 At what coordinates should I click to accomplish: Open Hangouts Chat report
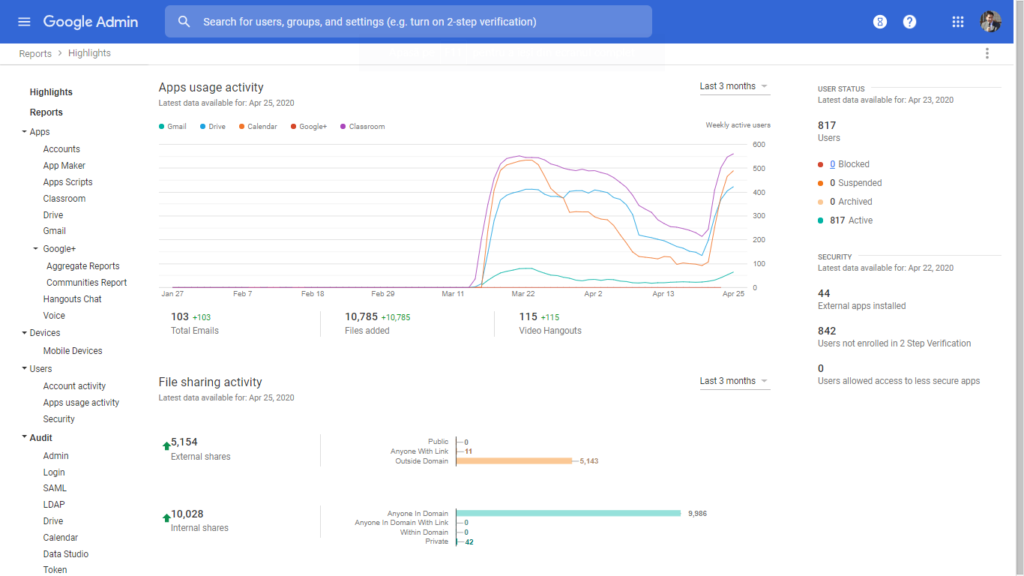[x=72, y=299]
